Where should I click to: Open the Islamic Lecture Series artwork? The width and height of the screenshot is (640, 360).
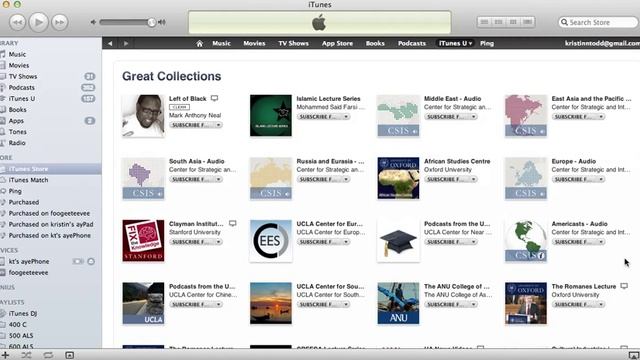pyautogui.click(x=271, y=116)
